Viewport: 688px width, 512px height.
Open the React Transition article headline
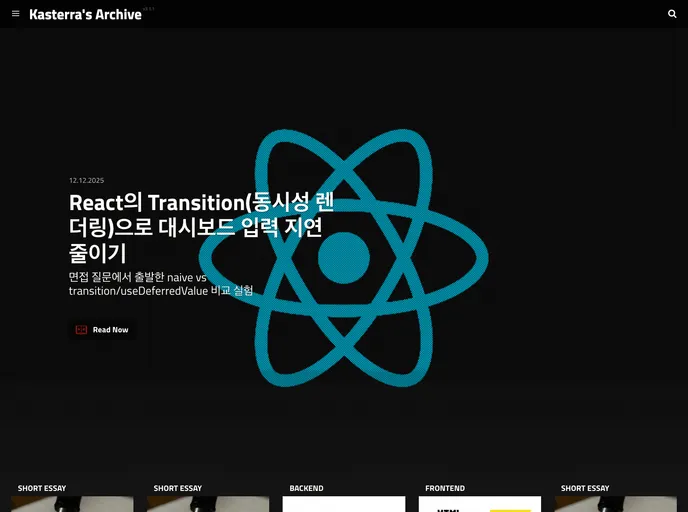195,228
